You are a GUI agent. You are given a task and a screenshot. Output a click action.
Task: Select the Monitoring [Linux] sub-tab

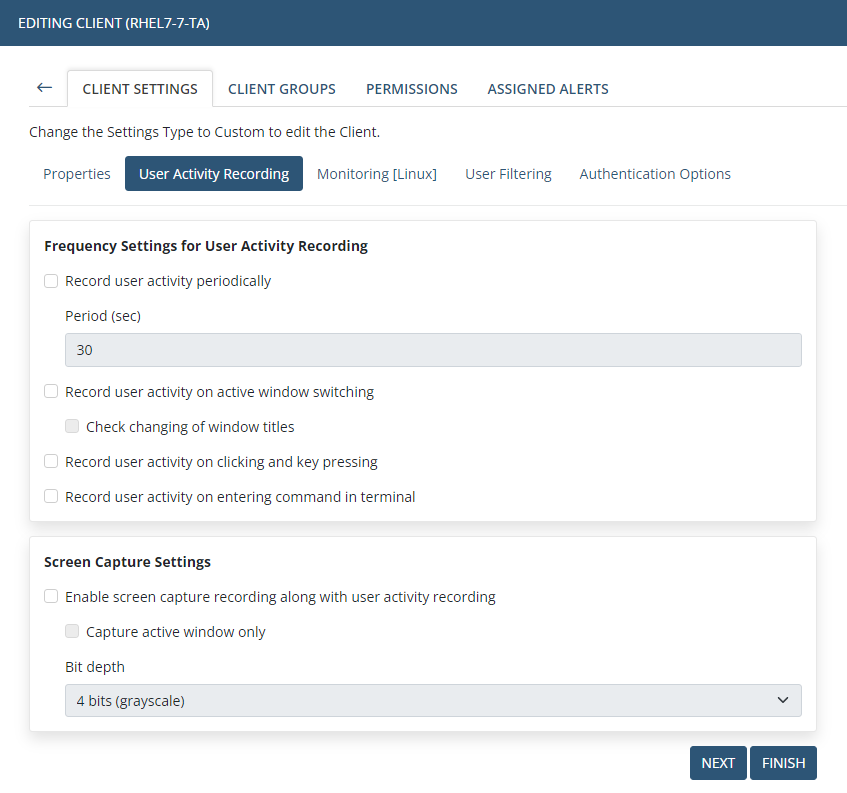[376, 174]
